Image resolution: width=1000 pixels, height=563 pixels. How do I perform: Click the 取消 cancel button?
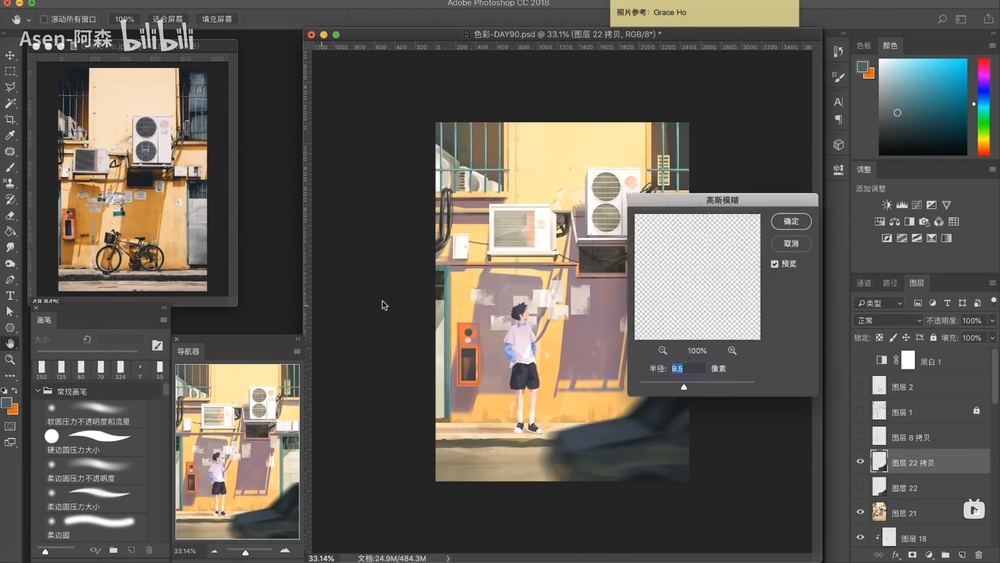[x=791, y=243]
